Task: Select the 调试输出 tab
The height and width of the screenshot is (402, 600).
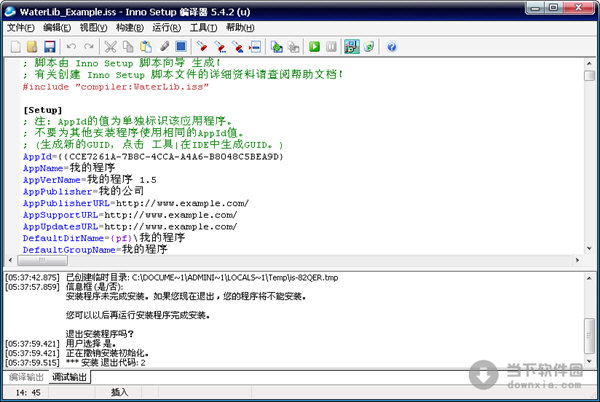Action: pyautogui.click(x=69, y=377)
